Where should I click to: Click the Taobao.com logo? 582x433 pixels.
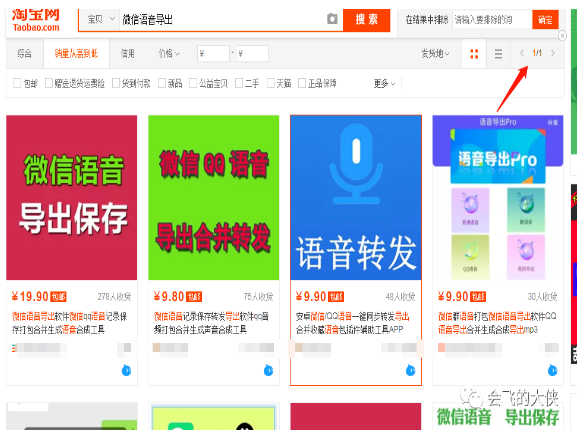tap(36, 20)
